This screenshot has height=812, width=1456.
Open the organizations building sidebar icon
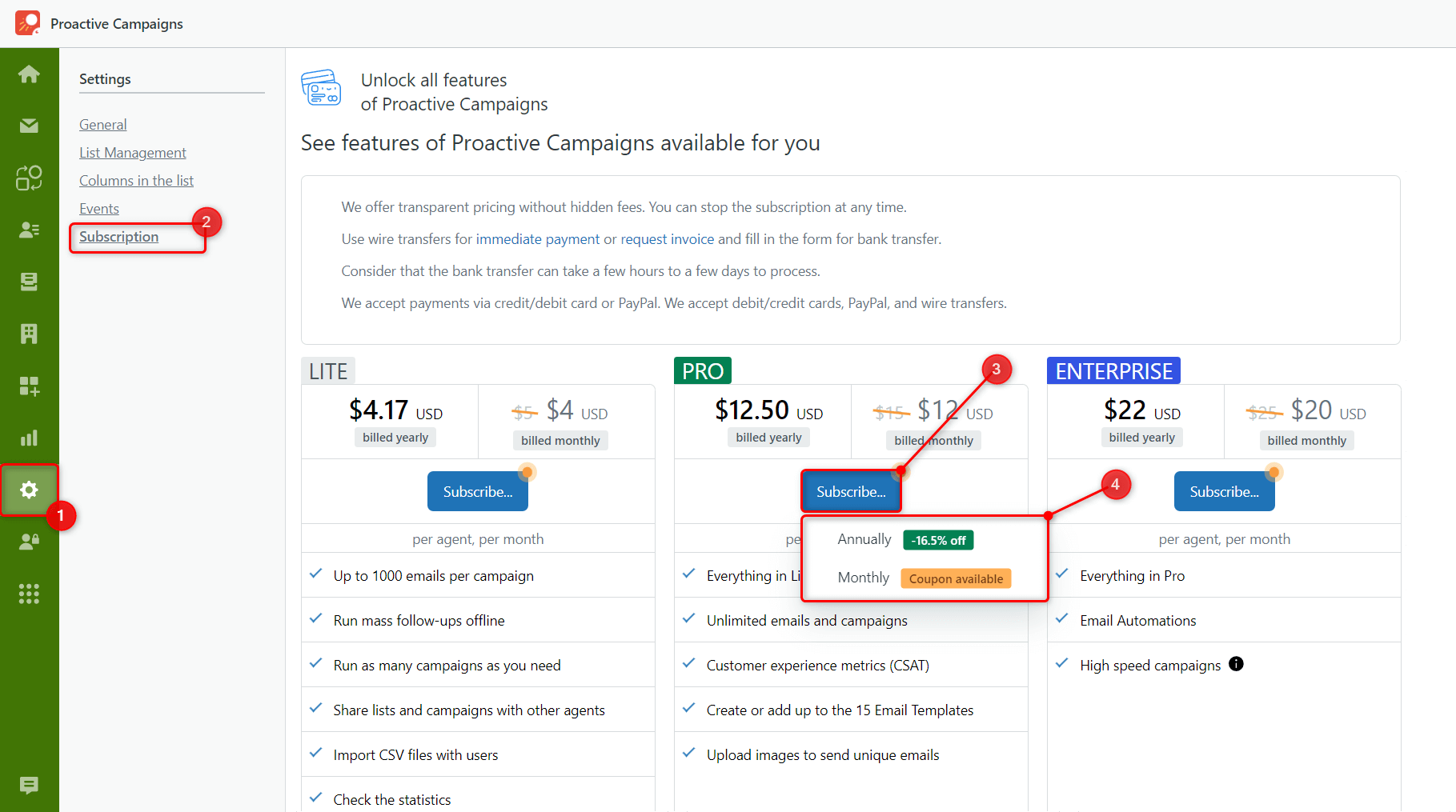click(29, 334)
